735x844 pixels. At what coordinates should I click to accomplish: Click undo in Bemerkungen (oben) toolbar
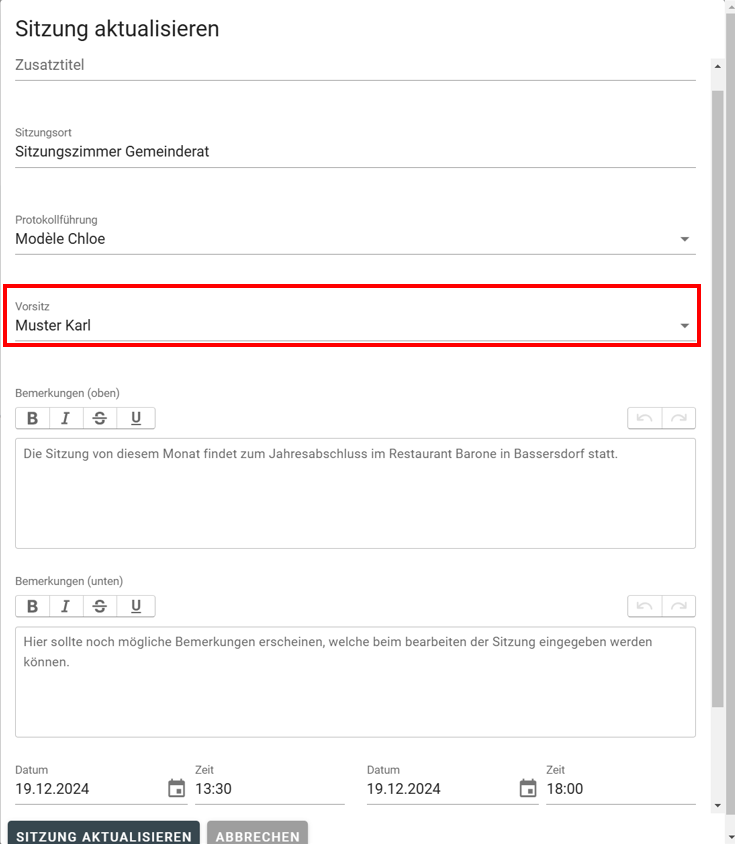pos(644,418)
